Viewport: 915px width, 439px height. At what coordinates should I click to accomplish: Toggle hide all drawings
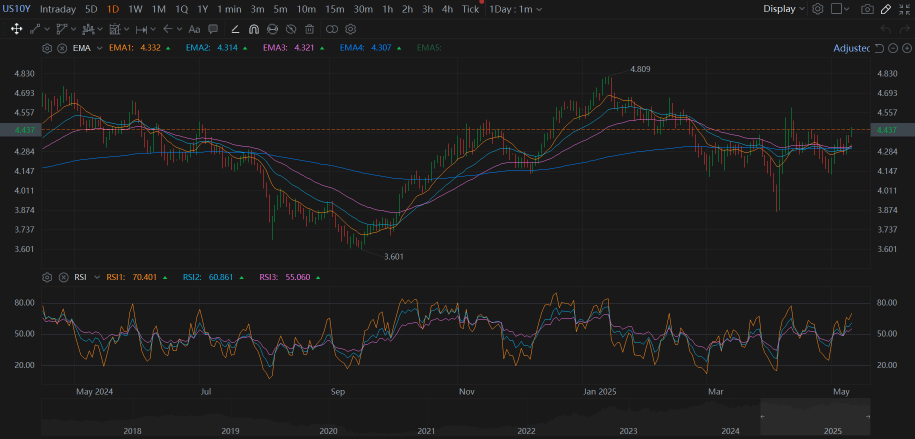tap(291, 29)
